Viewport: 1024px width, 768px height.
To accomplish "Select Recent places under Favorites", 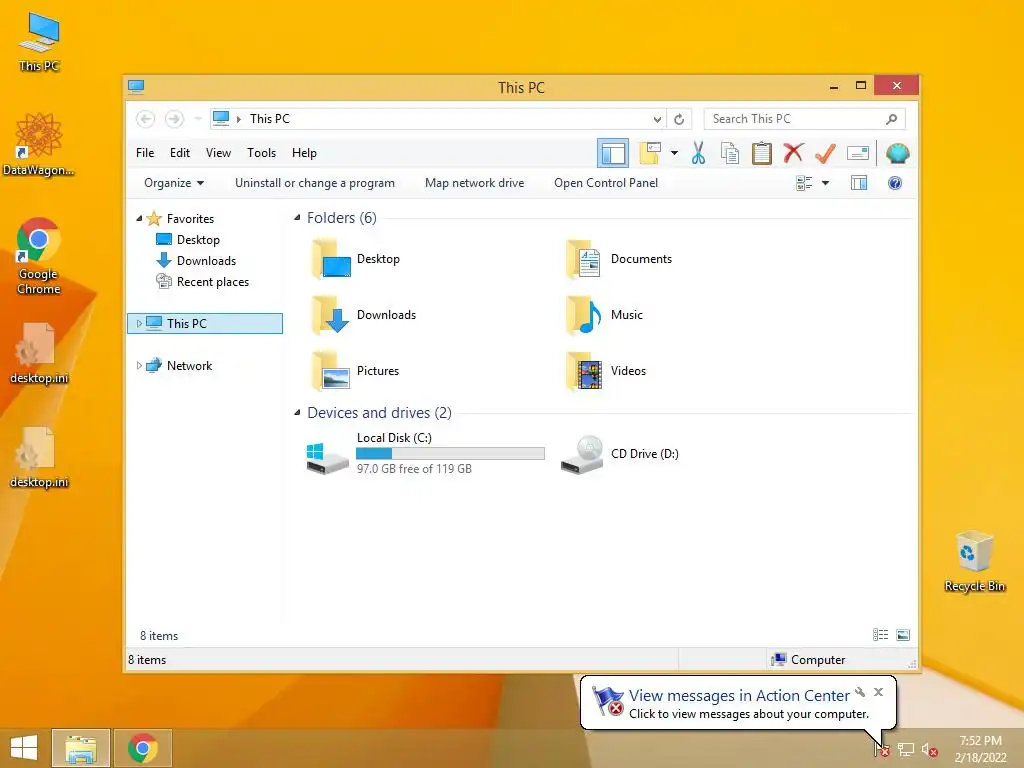I will pos(202,282).
